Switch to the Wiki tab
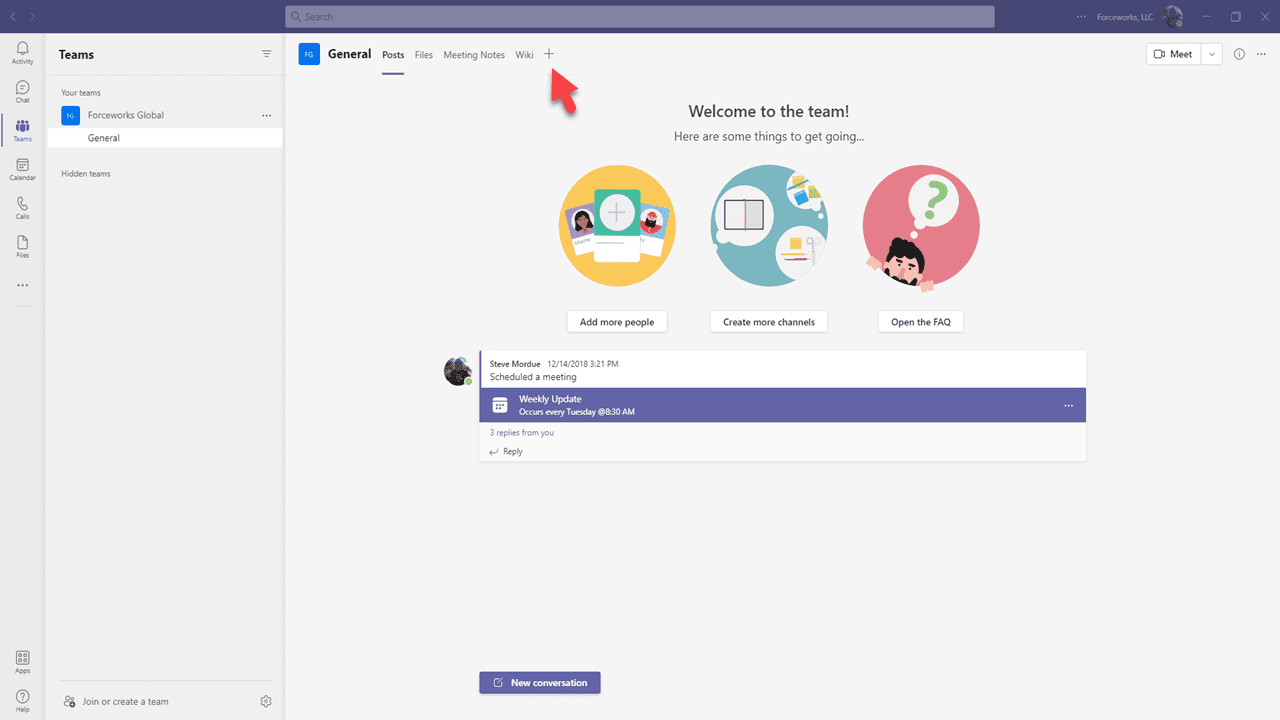 tap(524, 55)
